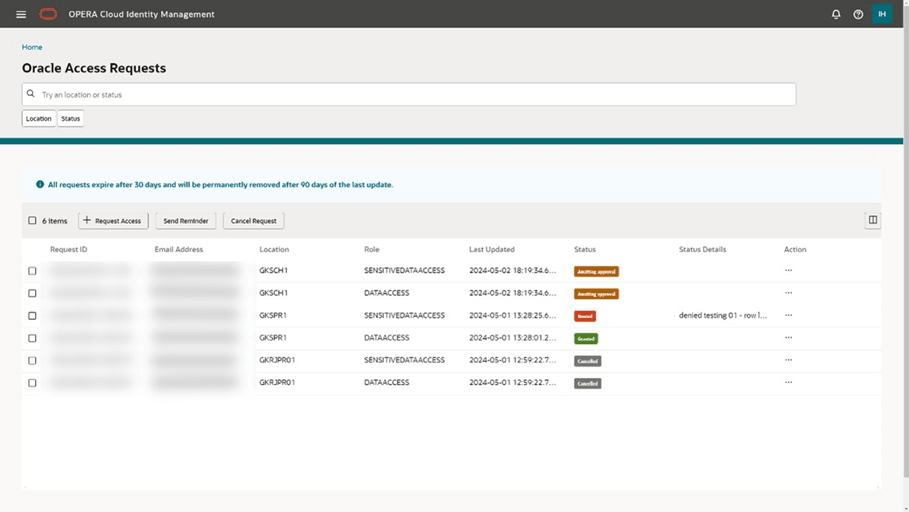Click the Request ID column header
The image size is (909, 512).
coord(68,249)
